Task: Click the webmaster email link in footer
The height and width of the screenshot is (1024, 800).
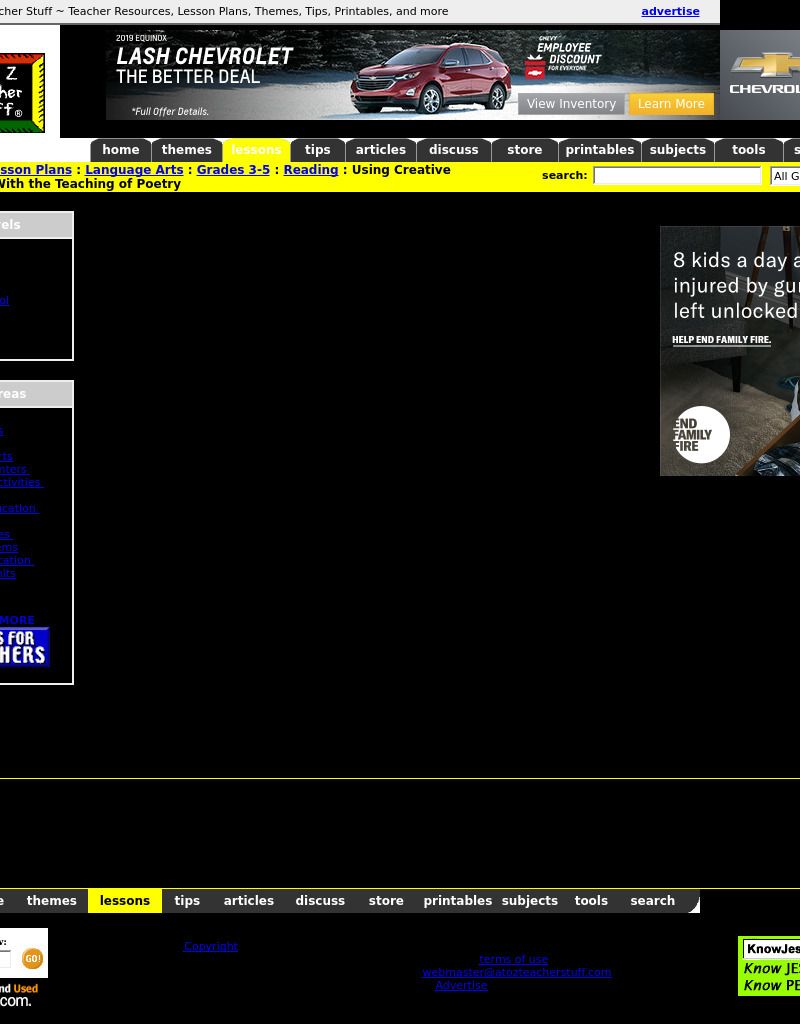Action: coord(516,972)
